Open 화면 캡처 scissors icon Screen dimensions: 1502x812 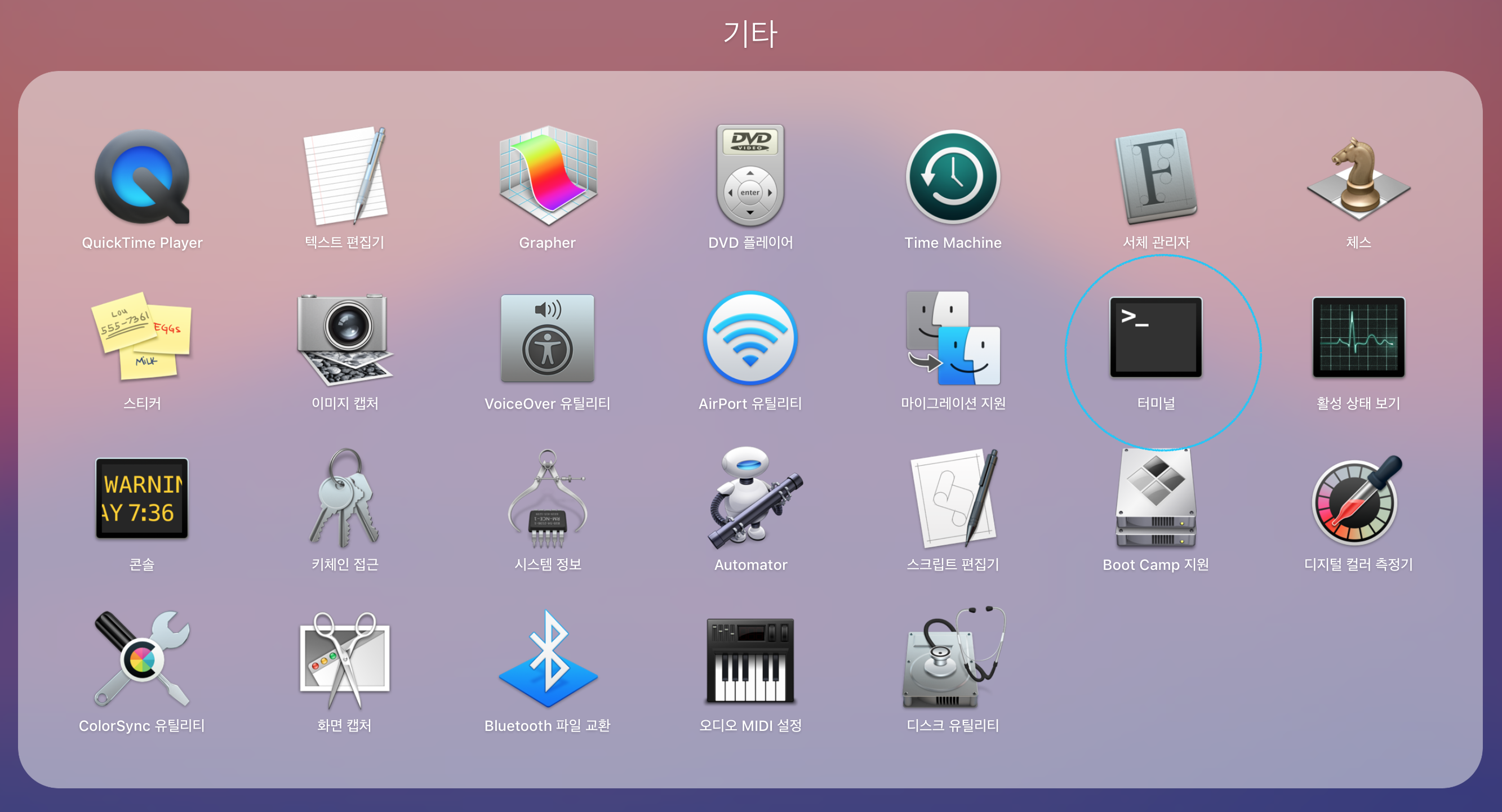click(345, 660)
